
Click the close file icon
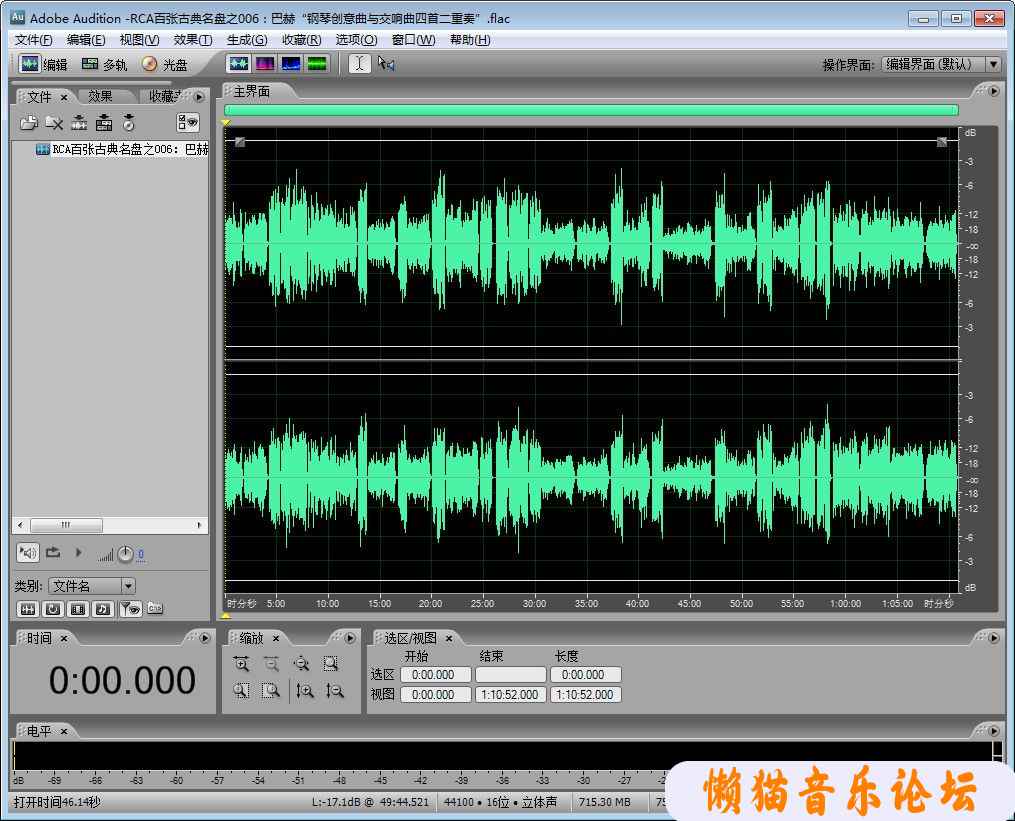54,122
